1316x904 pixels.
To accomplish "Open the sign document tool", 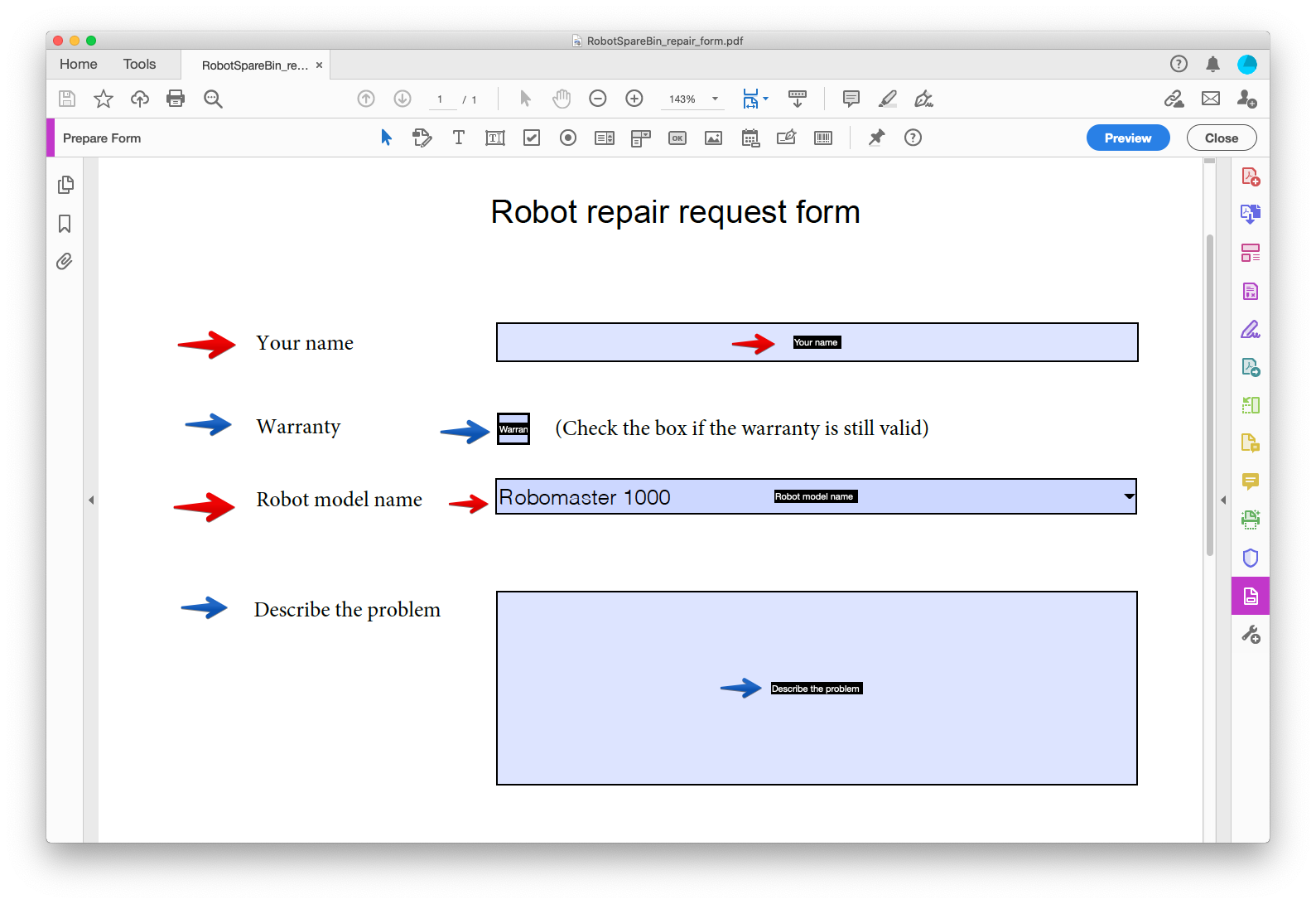I will coord(924,99).
